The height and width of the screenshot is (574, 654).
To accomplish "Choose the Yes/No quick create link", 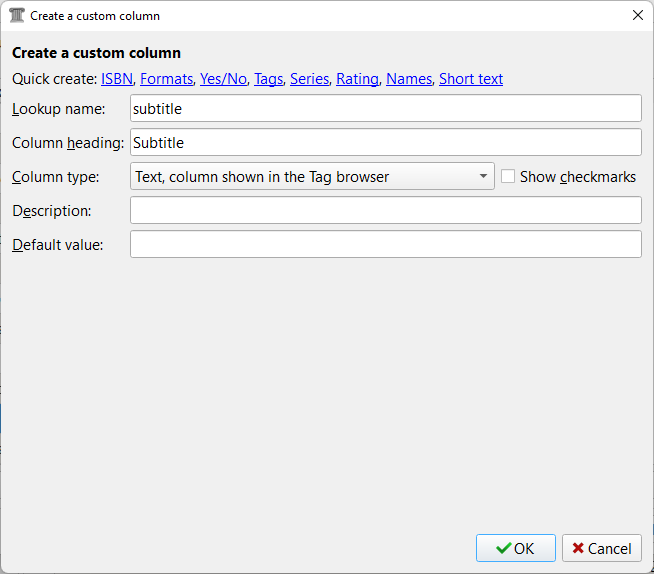I will pos(223,79).
